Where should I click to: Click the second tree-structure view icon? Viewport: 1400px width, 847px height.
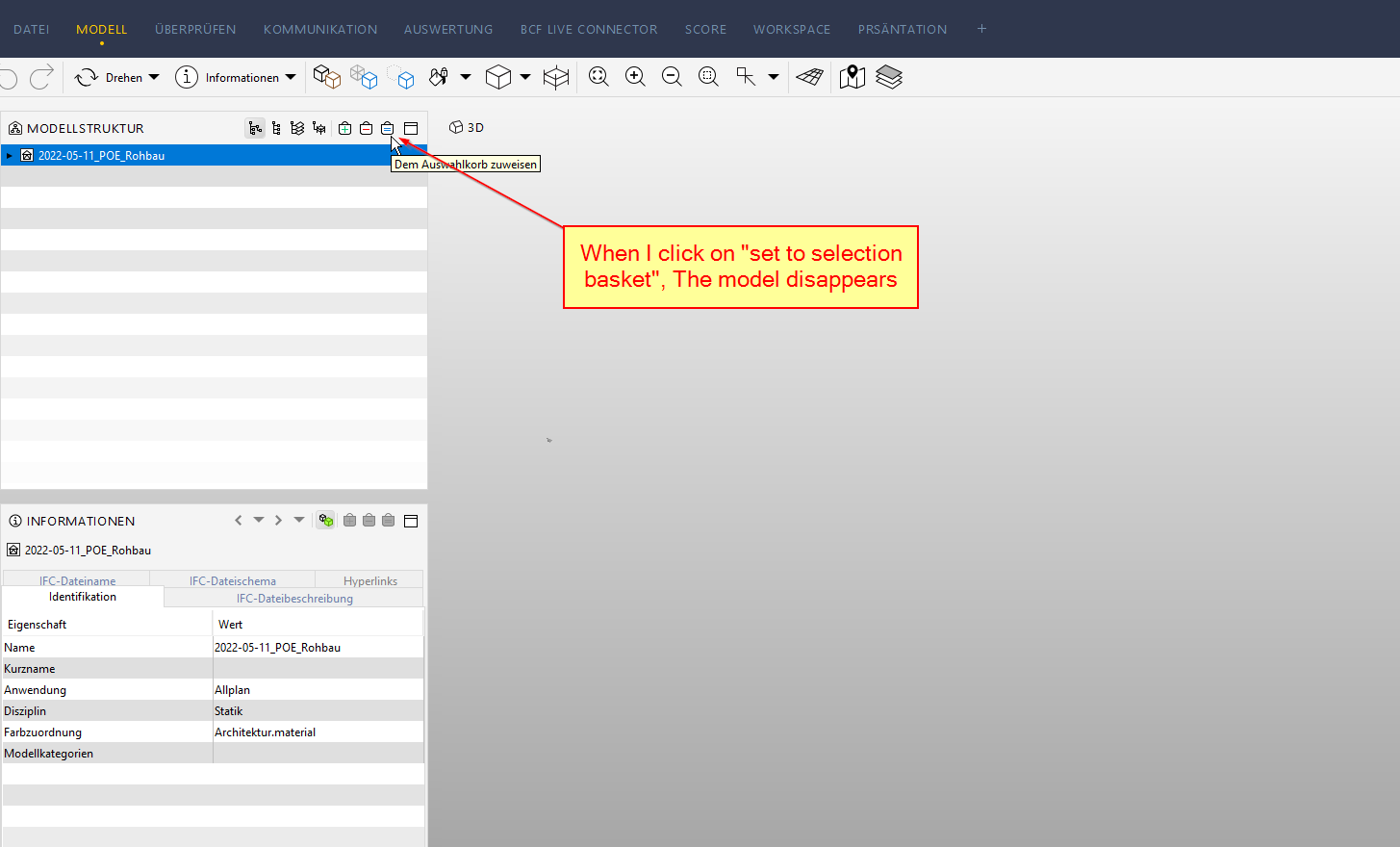[x=276, y=128]
